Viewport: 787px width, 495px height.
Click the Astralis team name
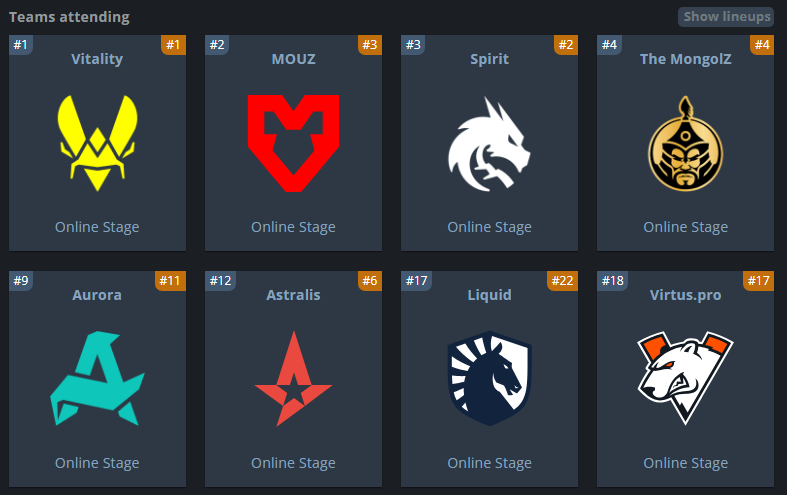pyautogui.click(x=294, y=295)
